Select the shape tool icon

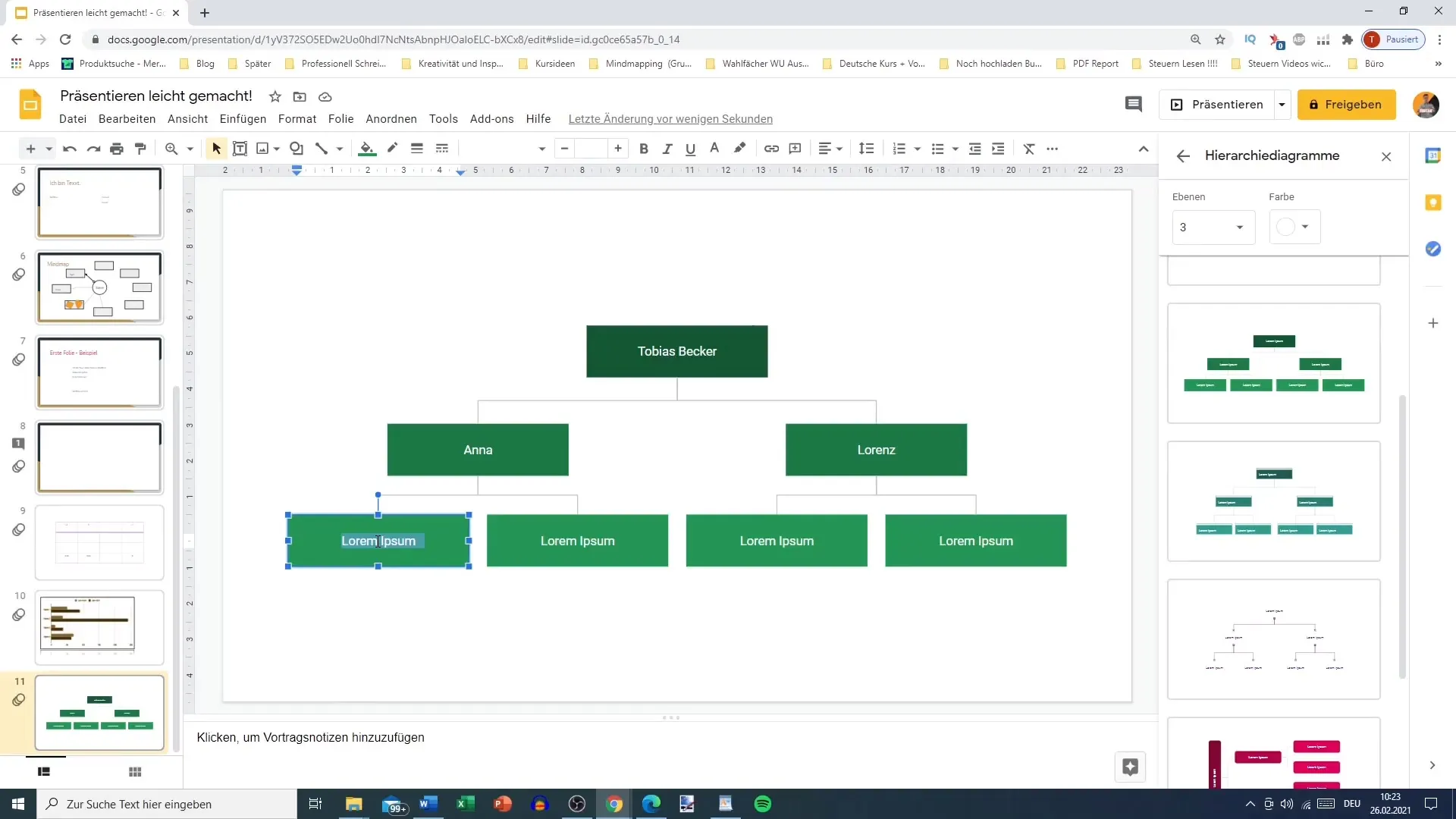pos(297,149)
